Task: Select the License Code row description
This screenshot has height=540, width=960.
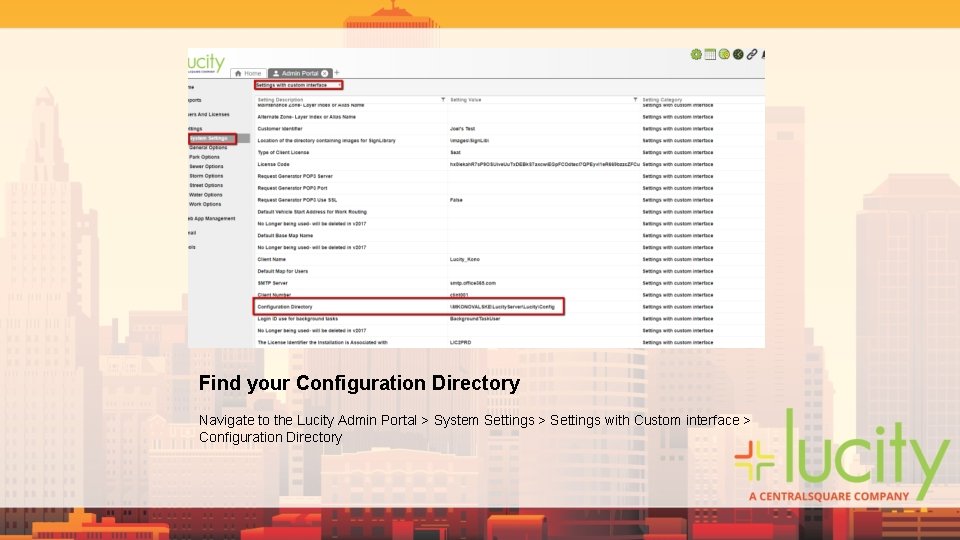Action: 273,164
